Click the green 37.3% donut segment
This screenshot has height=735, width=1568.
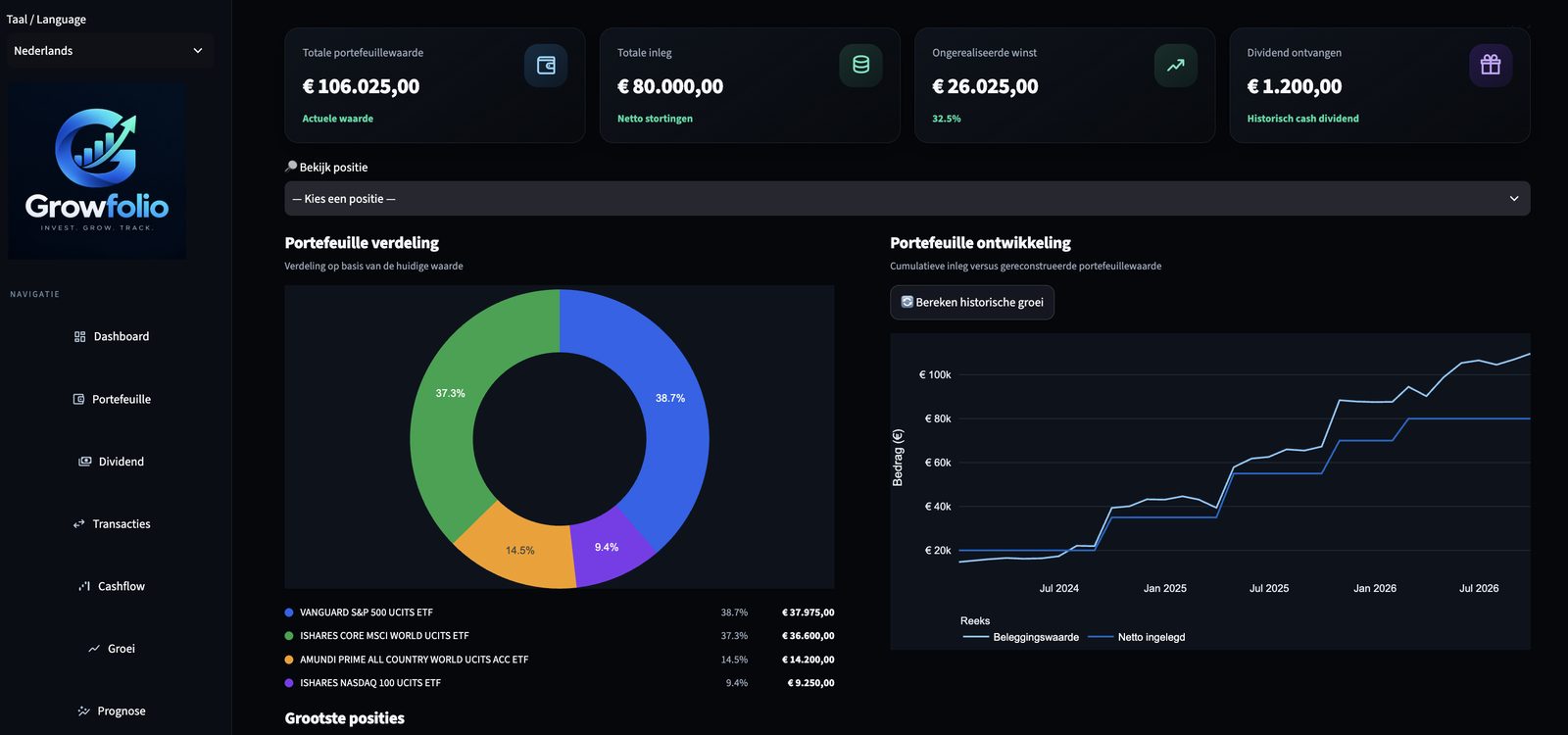[x=450, y=393]
